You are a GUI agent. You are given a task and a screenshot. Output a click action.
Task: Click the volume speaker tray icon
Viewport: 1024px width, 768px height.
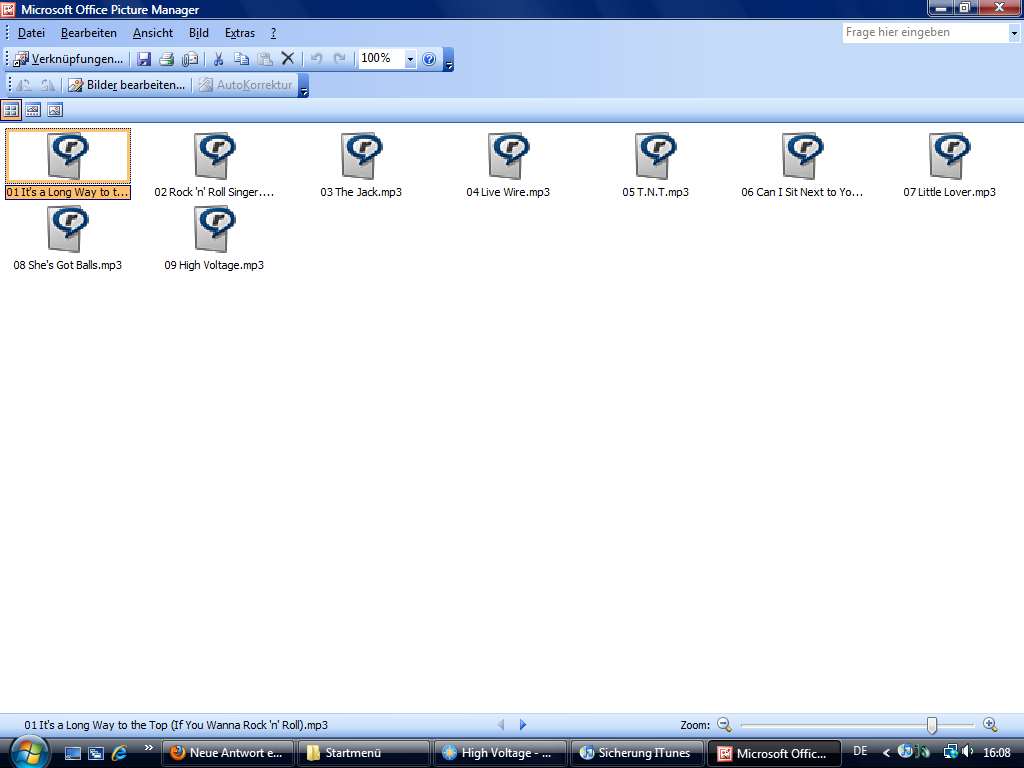[968, 752]
